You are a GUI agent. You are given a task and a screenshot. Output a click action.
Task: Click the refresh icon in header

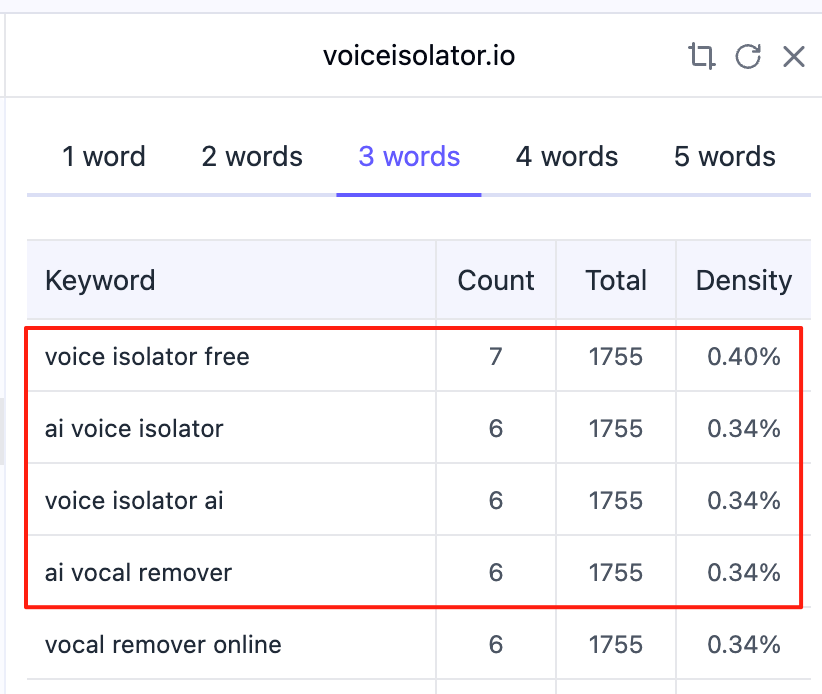pos(748,56)
